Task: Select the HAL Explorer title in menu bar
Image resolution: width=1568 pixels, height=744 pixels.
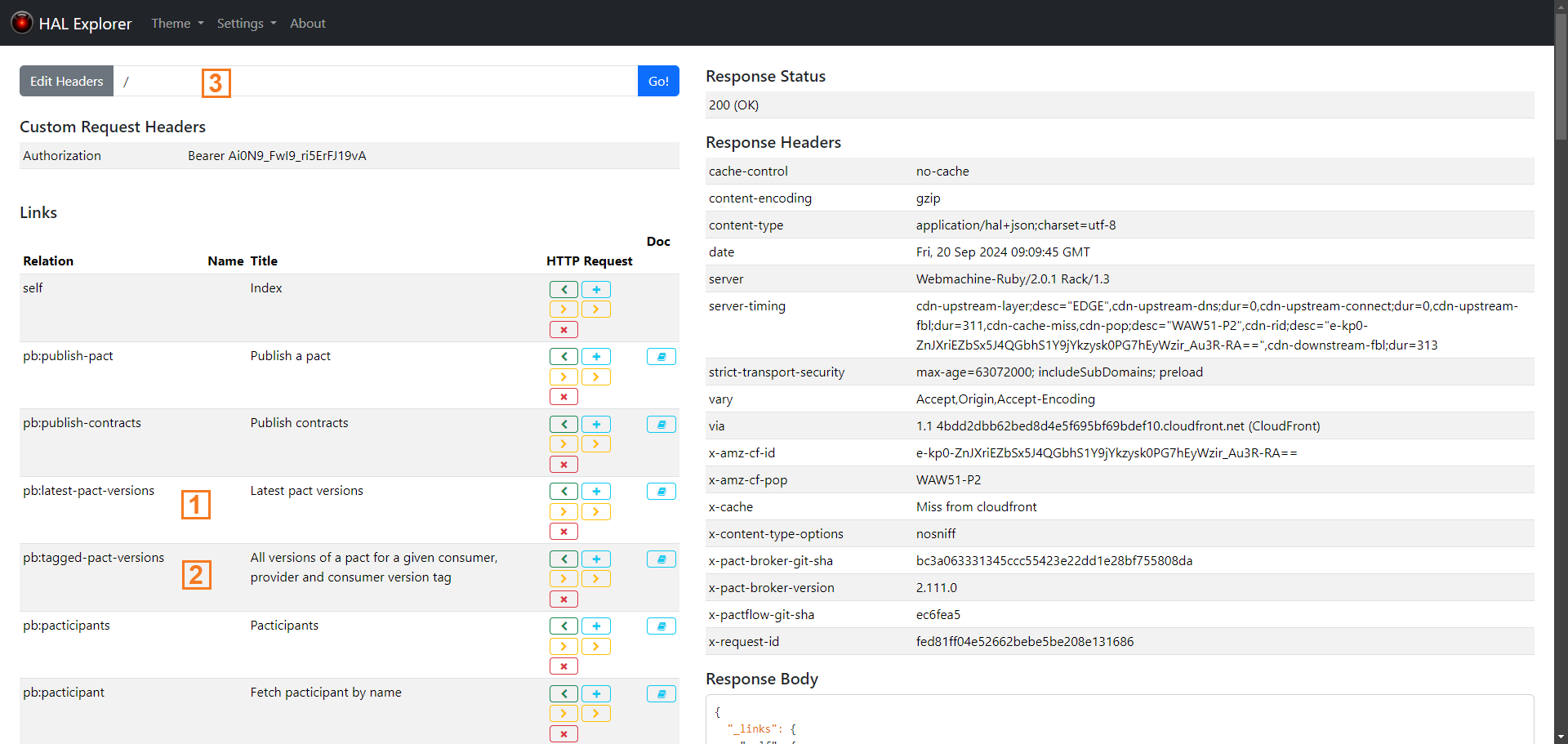Action: (x=84, y=23)
